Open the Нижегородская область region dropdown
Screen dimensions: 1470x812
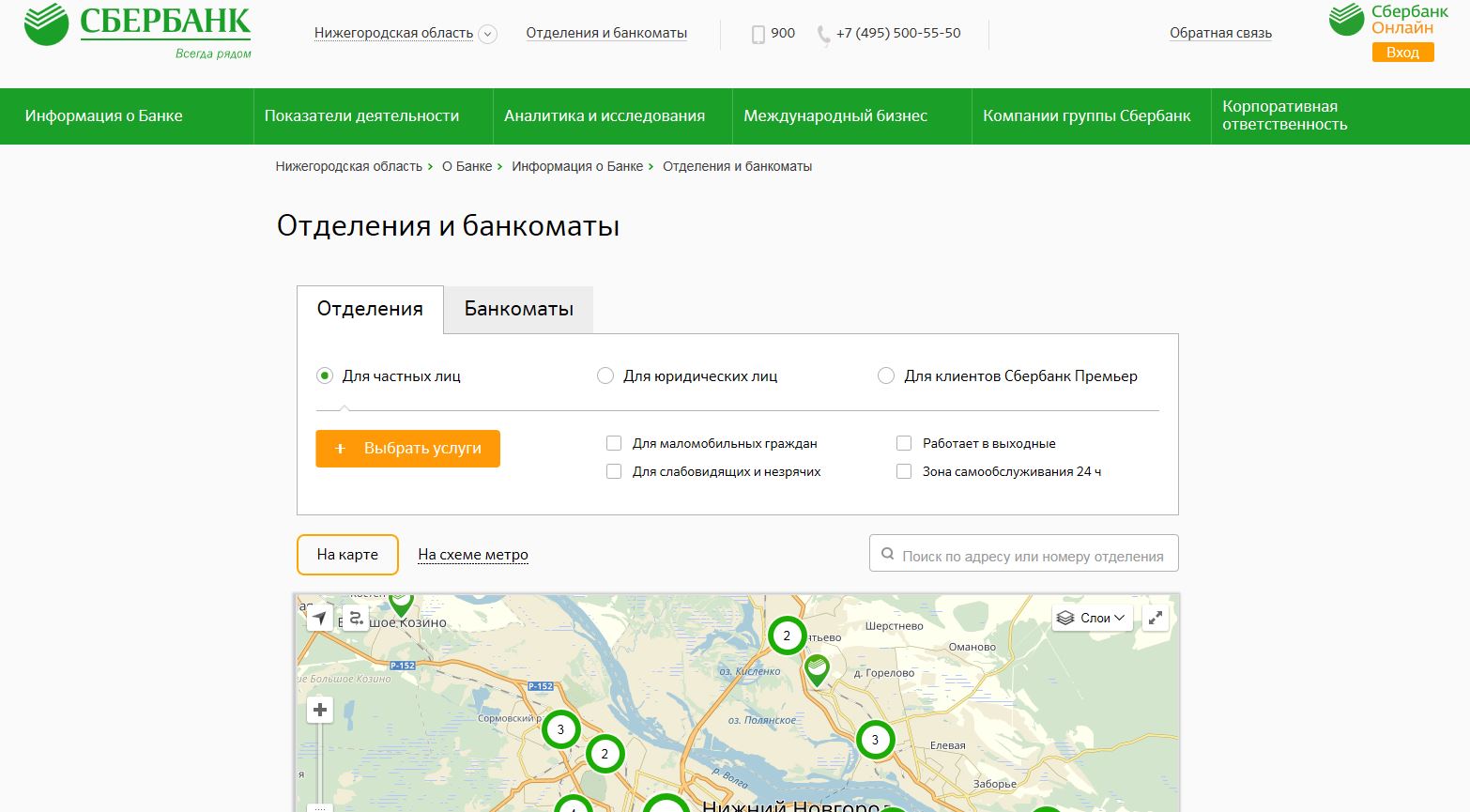pos(393,33)
